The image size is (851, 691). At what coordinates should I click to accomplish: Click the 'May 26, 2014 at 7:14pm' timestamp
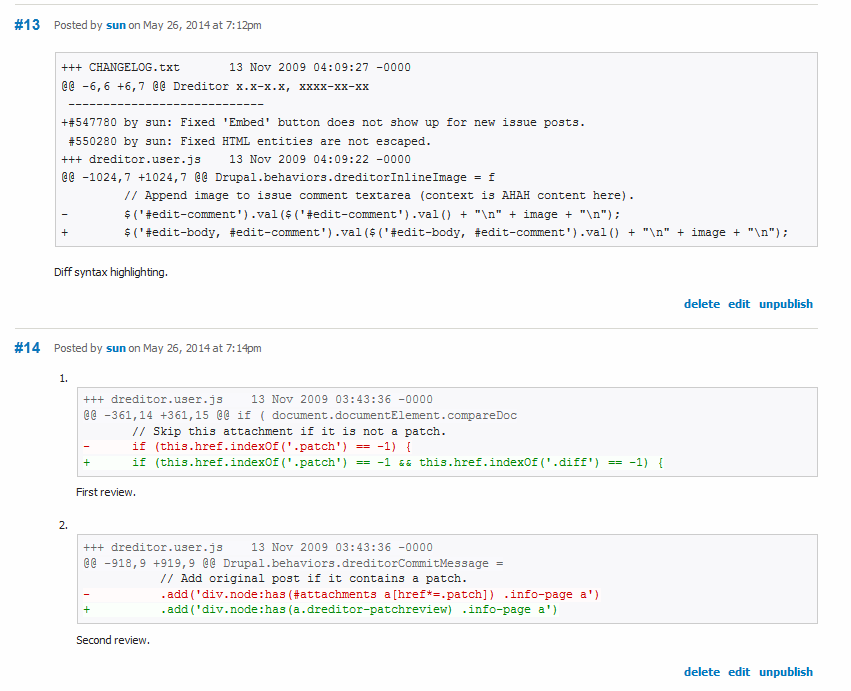pos(202,348)
